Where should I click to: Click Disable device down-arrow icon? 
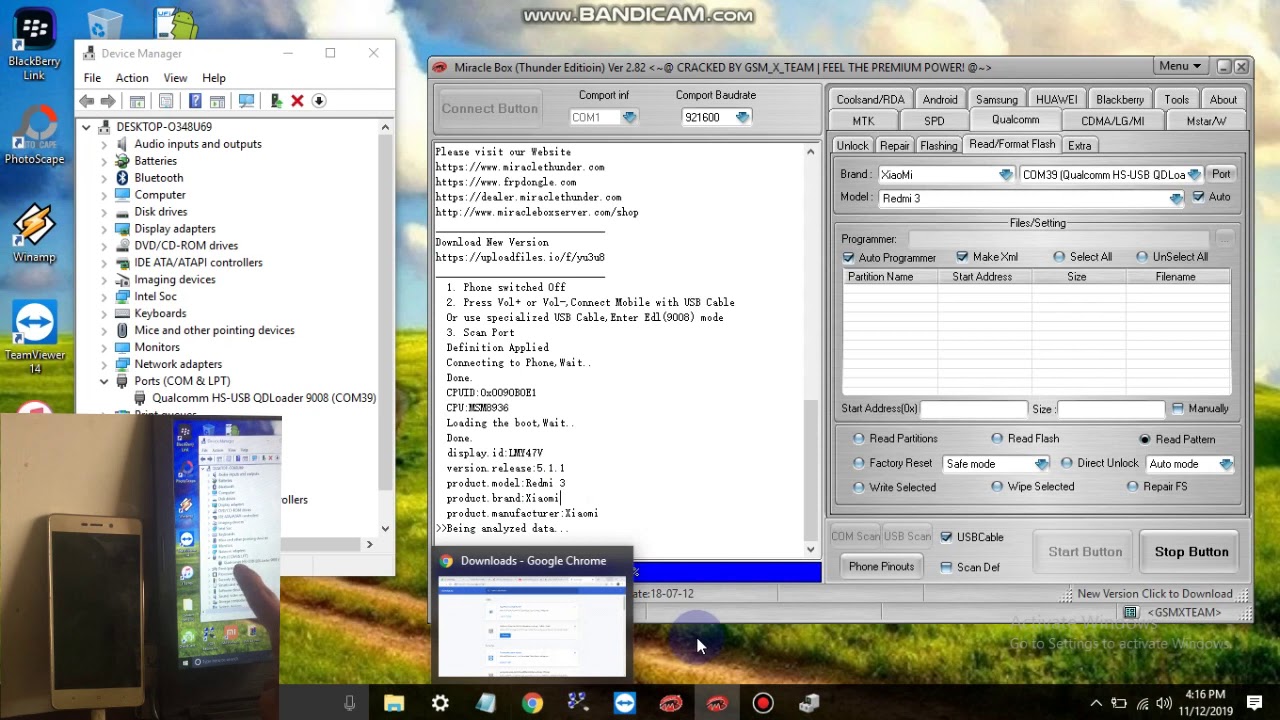point(319,101)
